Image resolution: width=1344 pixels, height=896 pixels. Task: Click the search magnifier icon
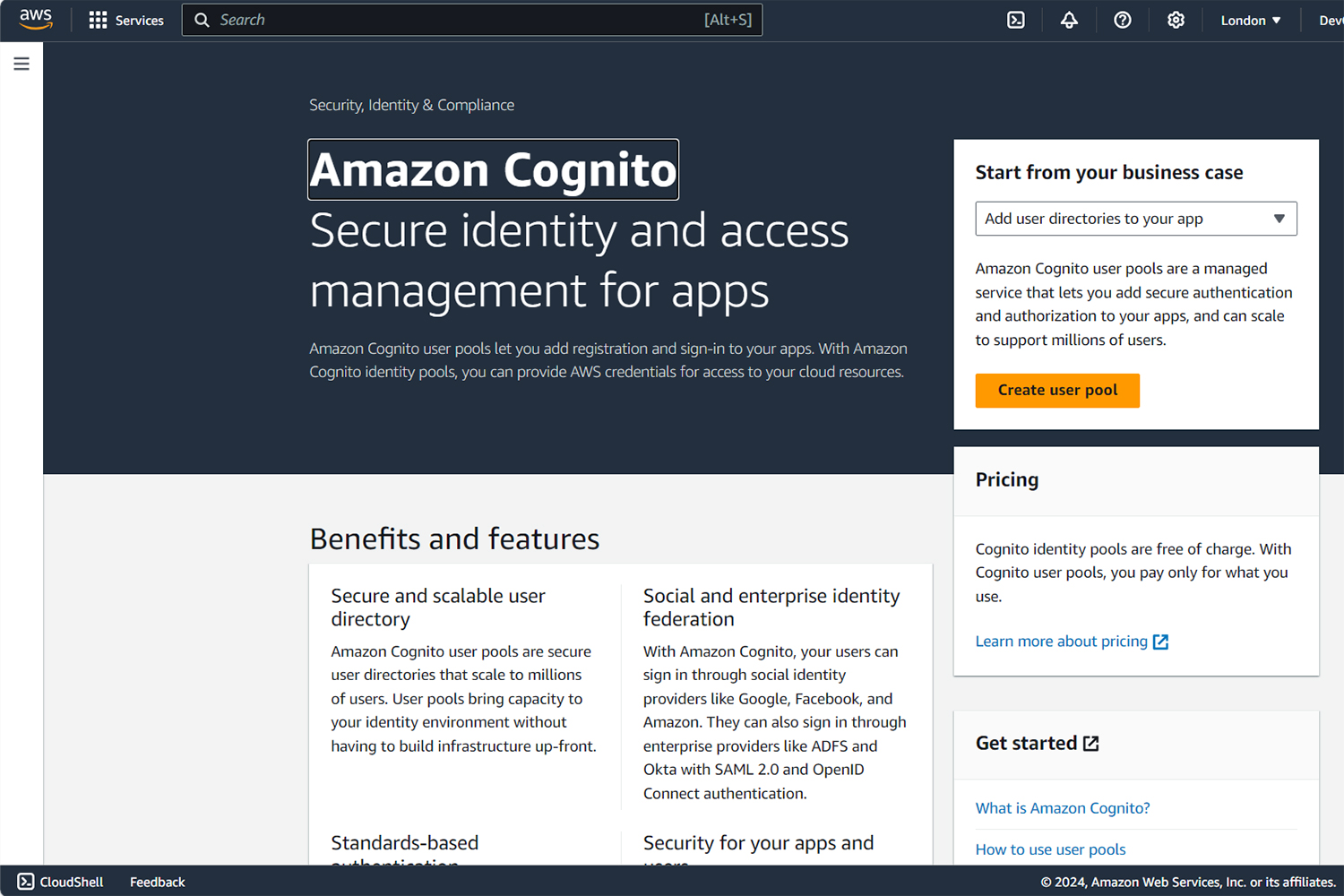click(x=202, y=20)
